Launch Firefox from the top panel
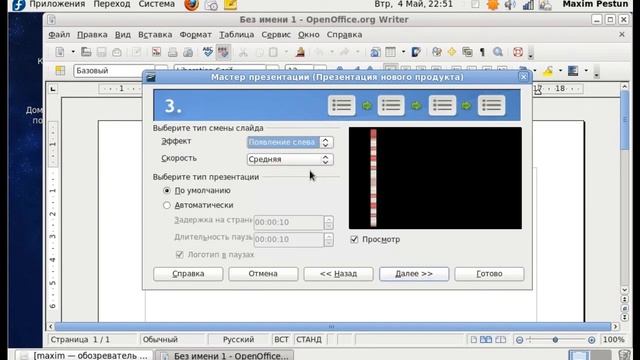The width and height of the screenshot is (640, 360). pos(191,5)
